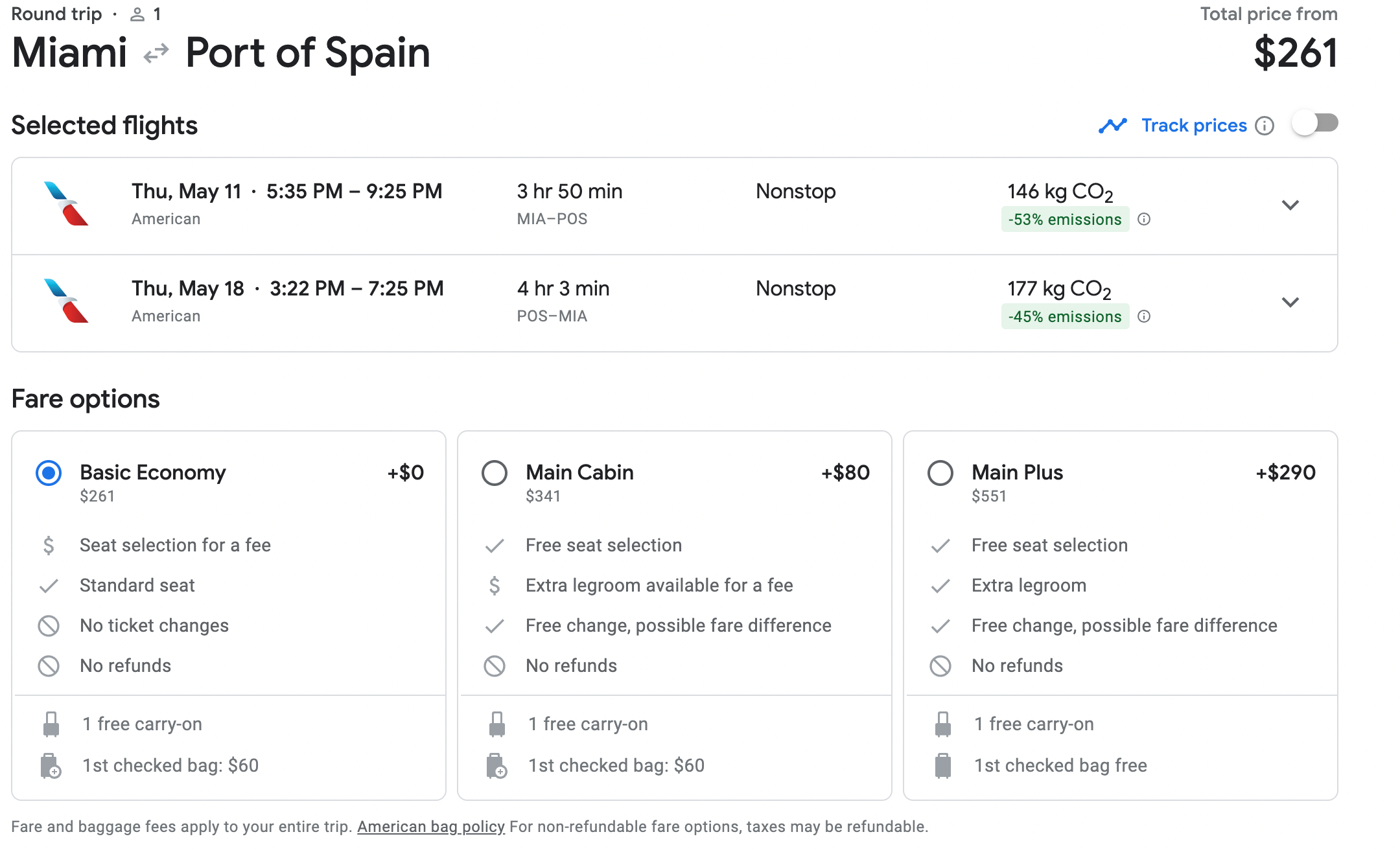
Task: Toggle the Track prices switch
Action: [1314, 123]
